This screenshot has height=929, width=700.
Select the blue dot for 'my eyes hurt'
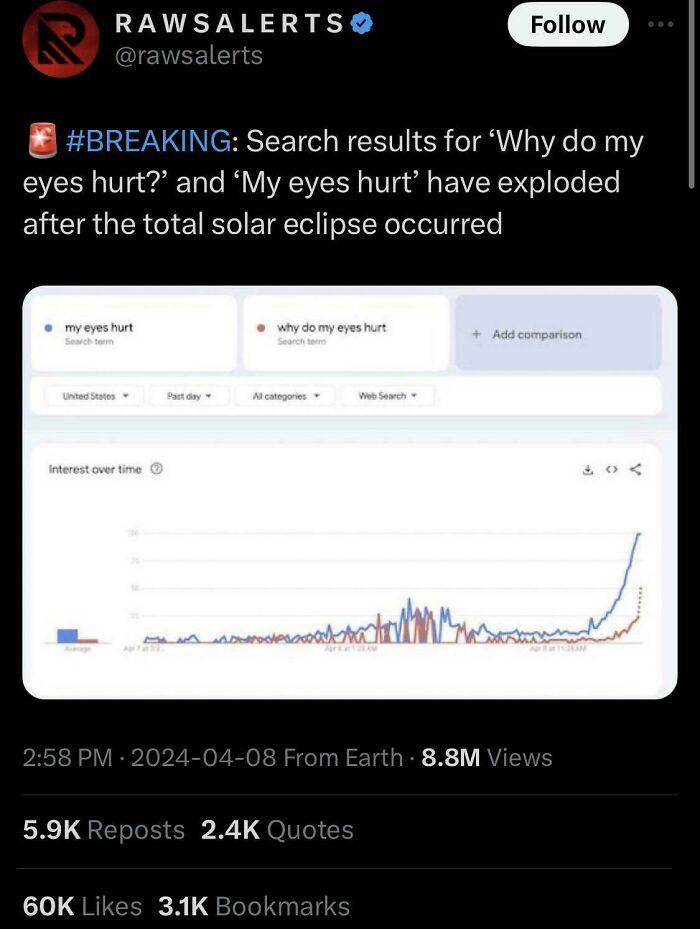[x=46, y=328]
